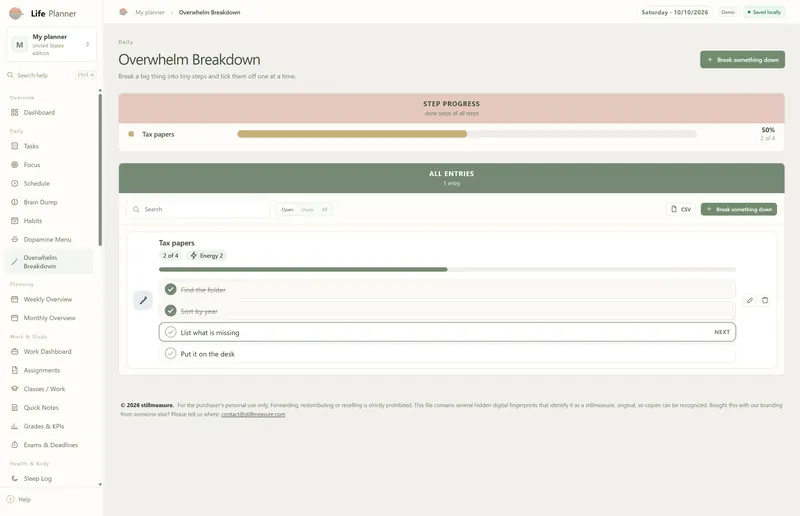Switch the entries filter to Done
Viewport: 800px width, 516px height.
[307, 210]
